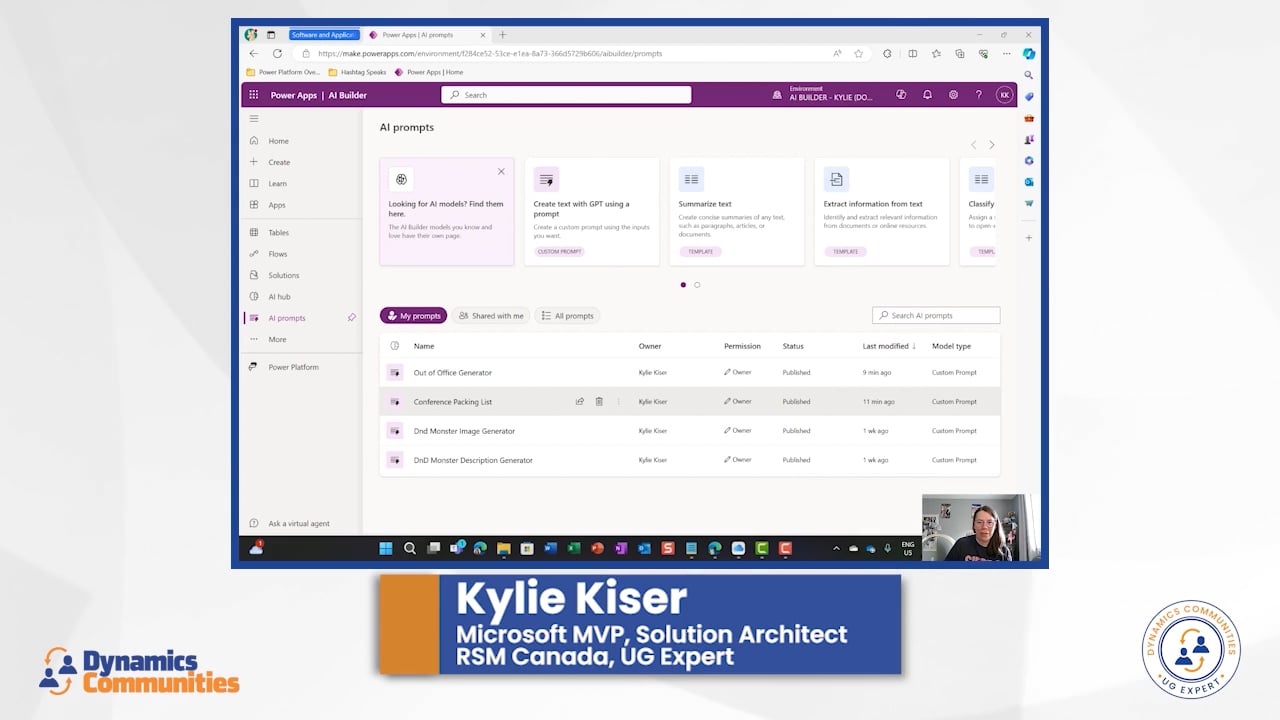
Task: Sort by Last modified column
Action: (886, 346)
